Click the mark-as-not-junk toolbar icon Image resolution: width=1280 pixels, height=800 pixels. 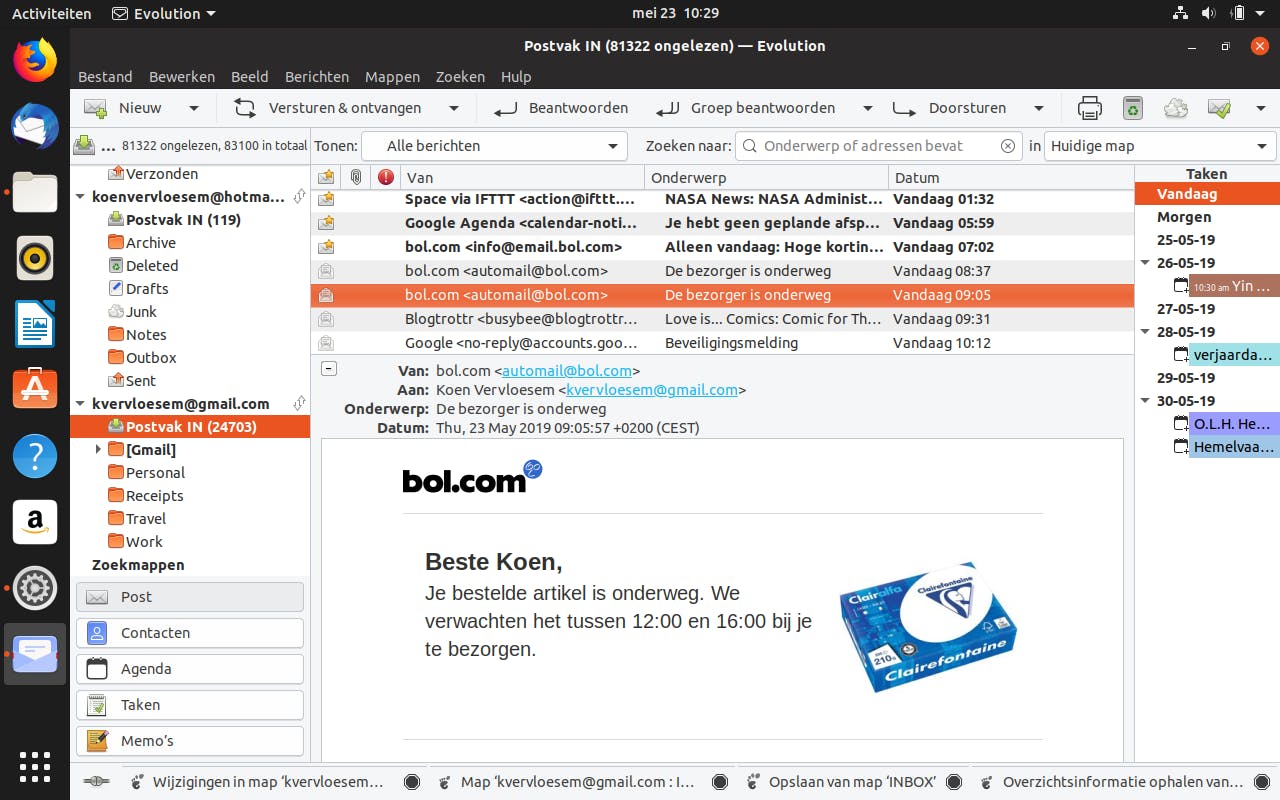[x=1219, y=108]
